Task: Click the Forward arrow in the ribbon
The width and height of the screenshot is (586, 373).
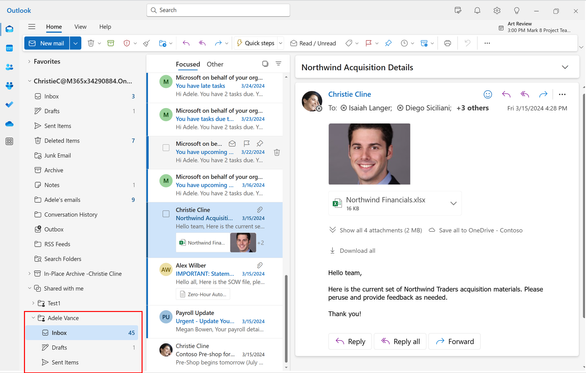Action: click(x=218, y=43)
